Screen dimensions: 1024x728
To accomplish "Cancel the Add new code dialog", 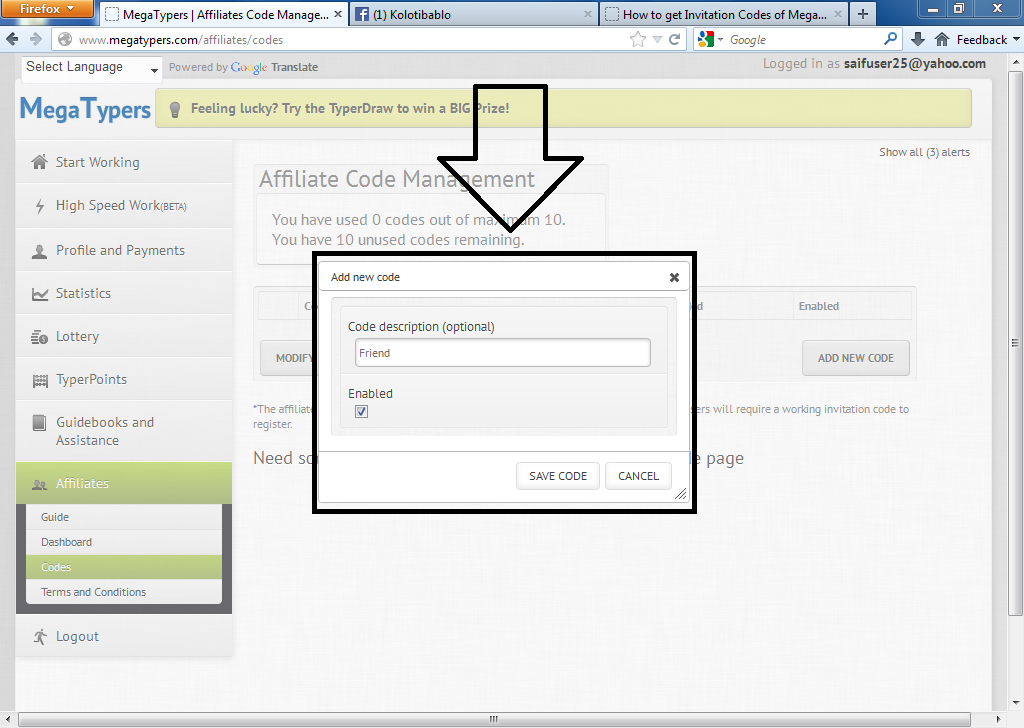I will pyautogui.click(x=638, y=476).
